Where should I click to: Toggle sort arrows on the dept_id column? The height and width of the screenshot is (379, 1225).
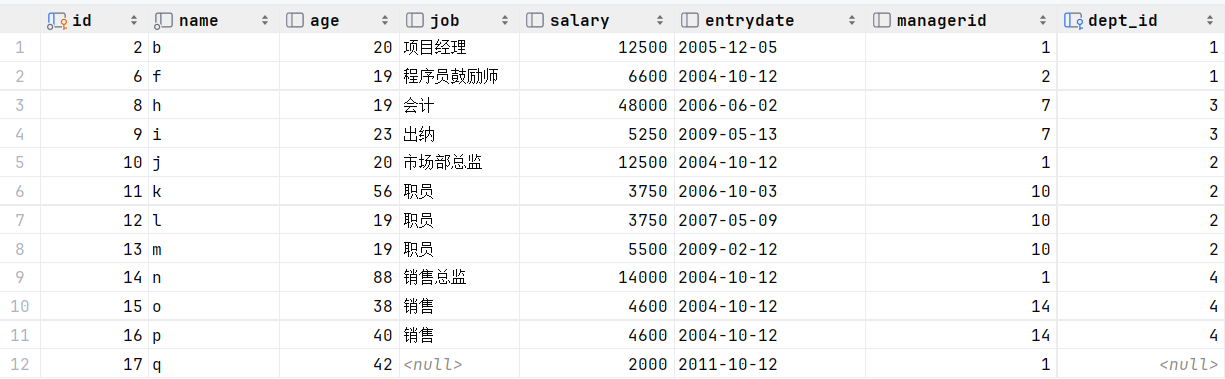[1211, 20]
